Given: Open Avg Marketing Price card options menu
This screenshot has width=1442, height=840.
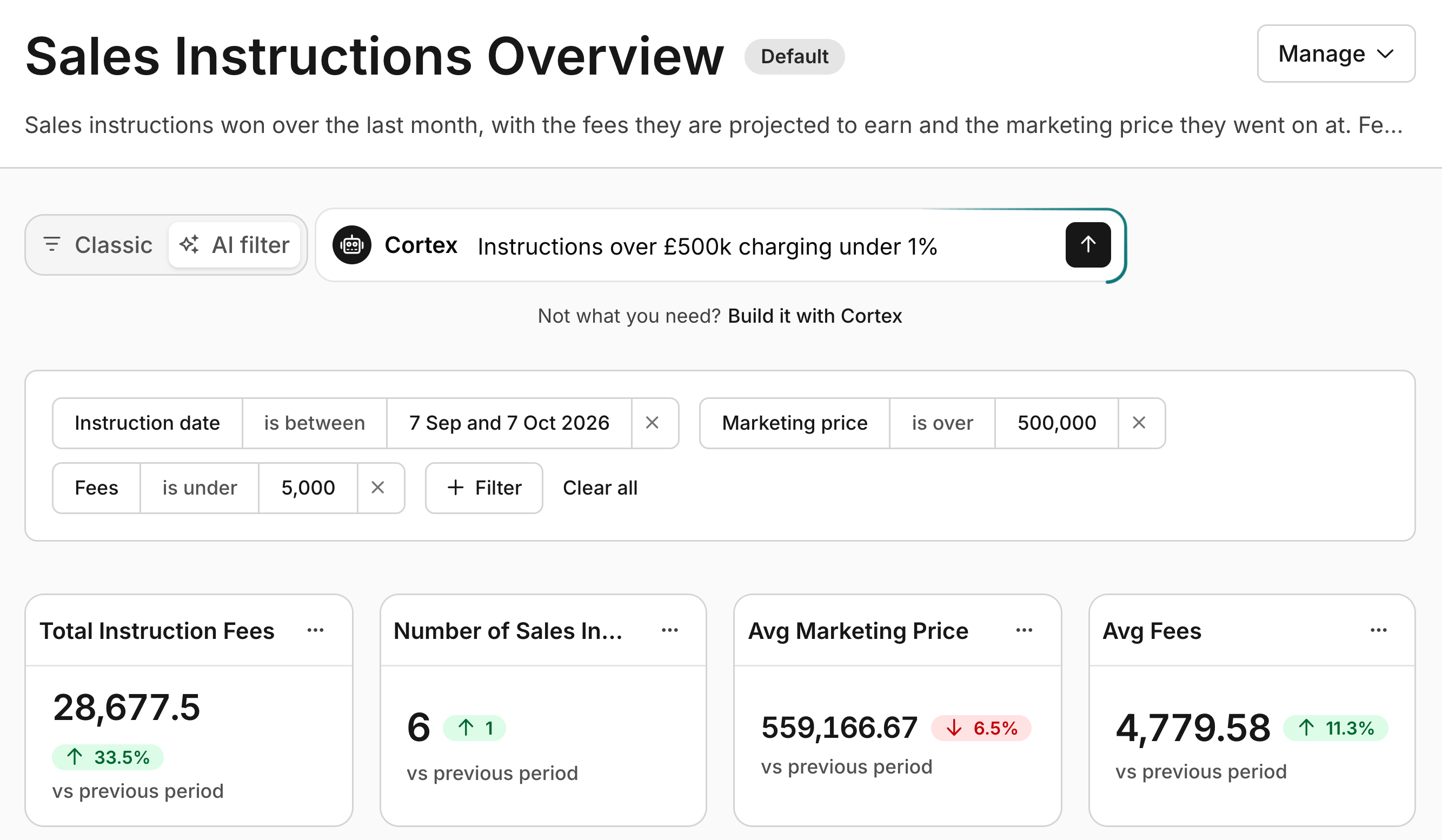Looking at the screenshot, I should [1024, 631].
